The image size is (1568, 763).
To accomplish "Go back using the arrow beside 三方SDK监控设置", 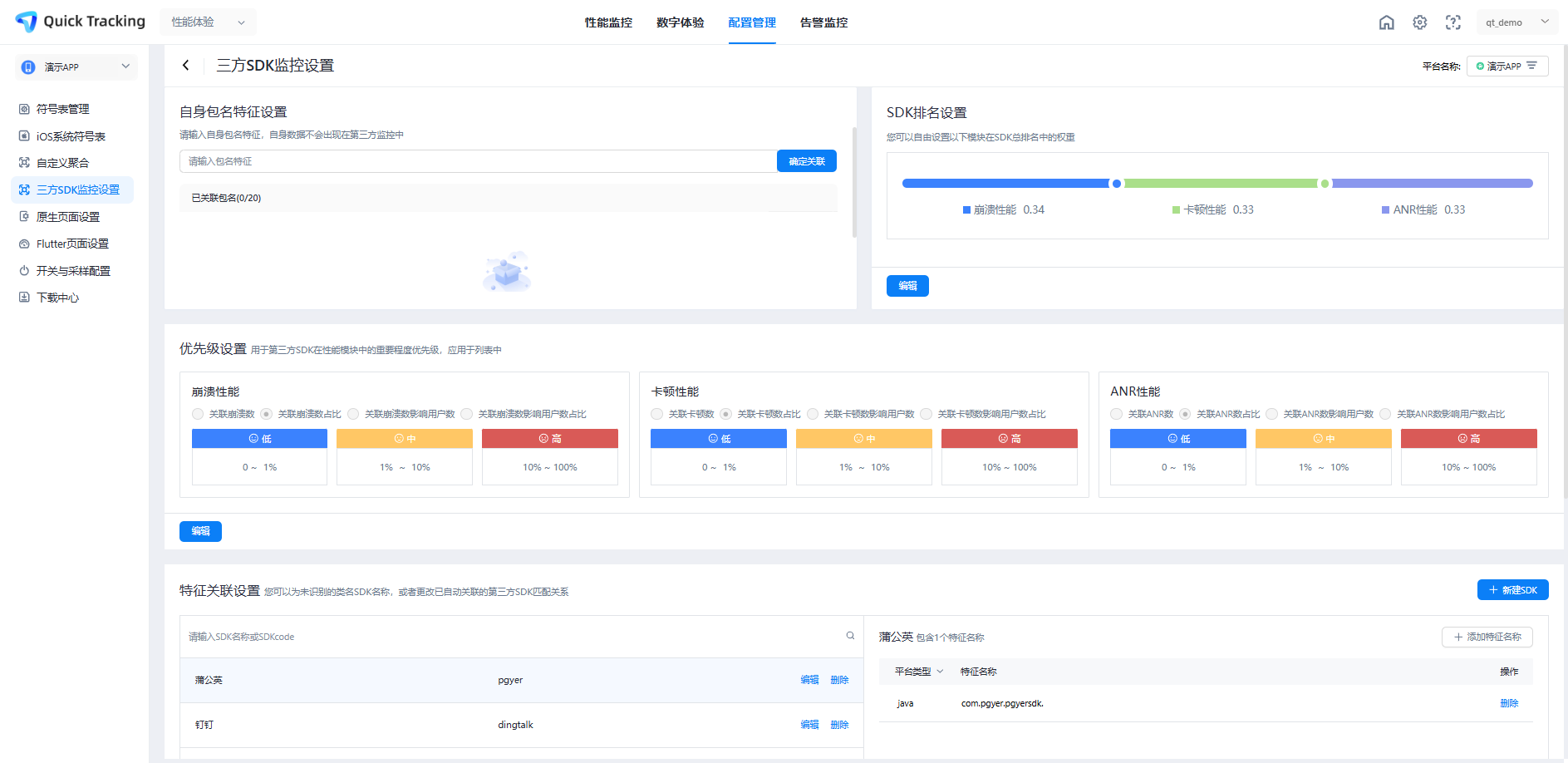I will coord(186,65).
